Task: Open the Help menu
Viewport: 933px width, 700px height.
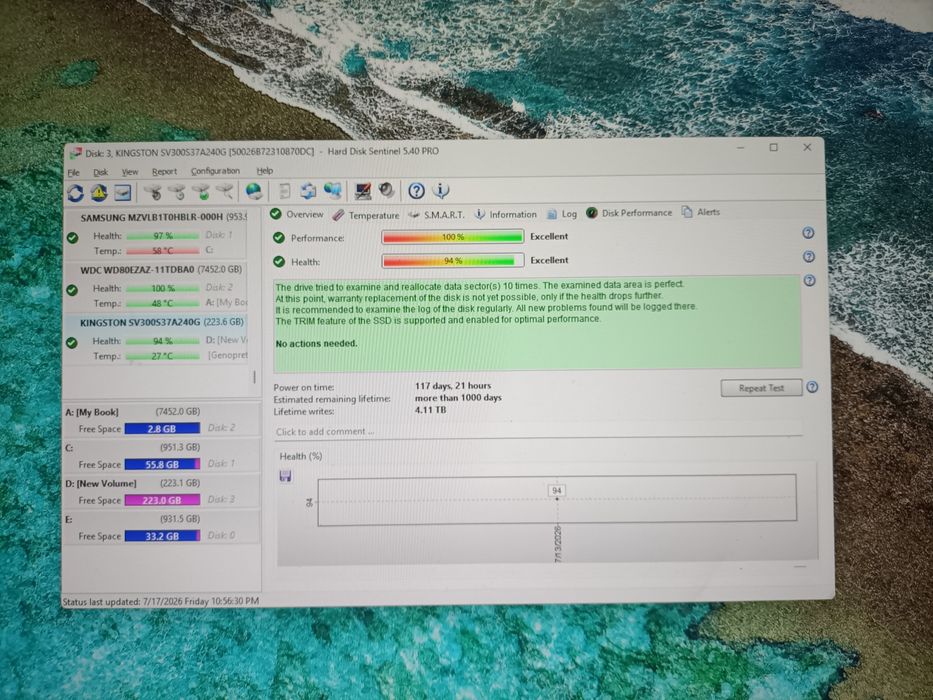Action: point(265,171)
